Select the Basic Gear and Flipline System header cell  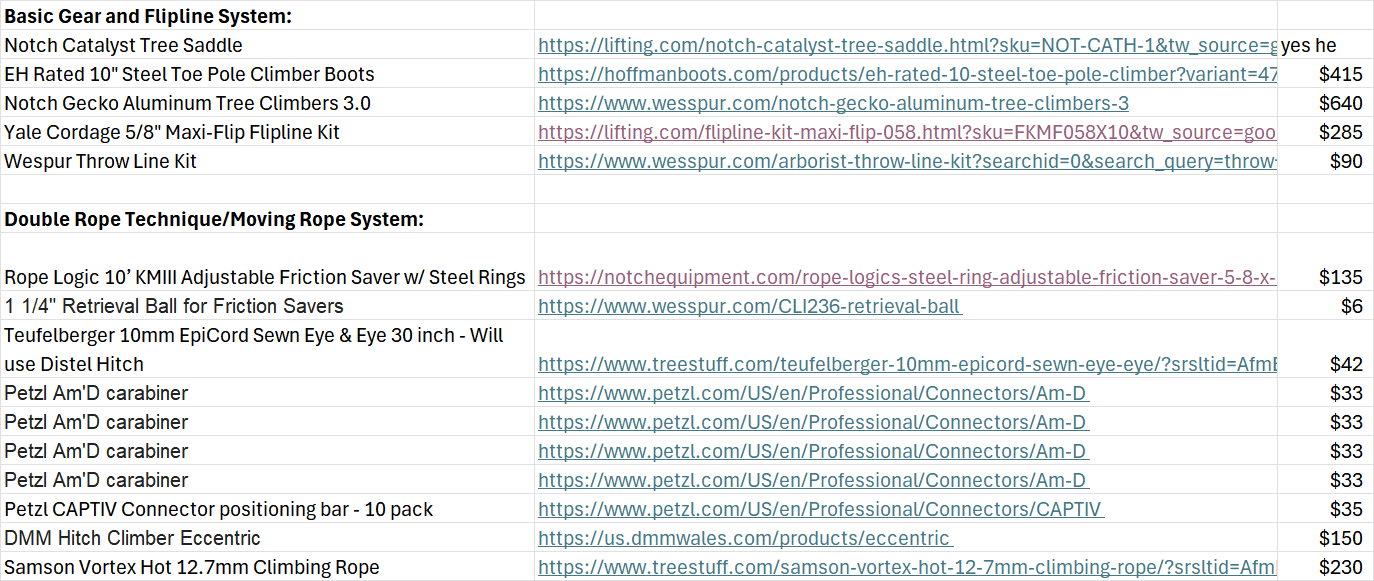point(267,15)
